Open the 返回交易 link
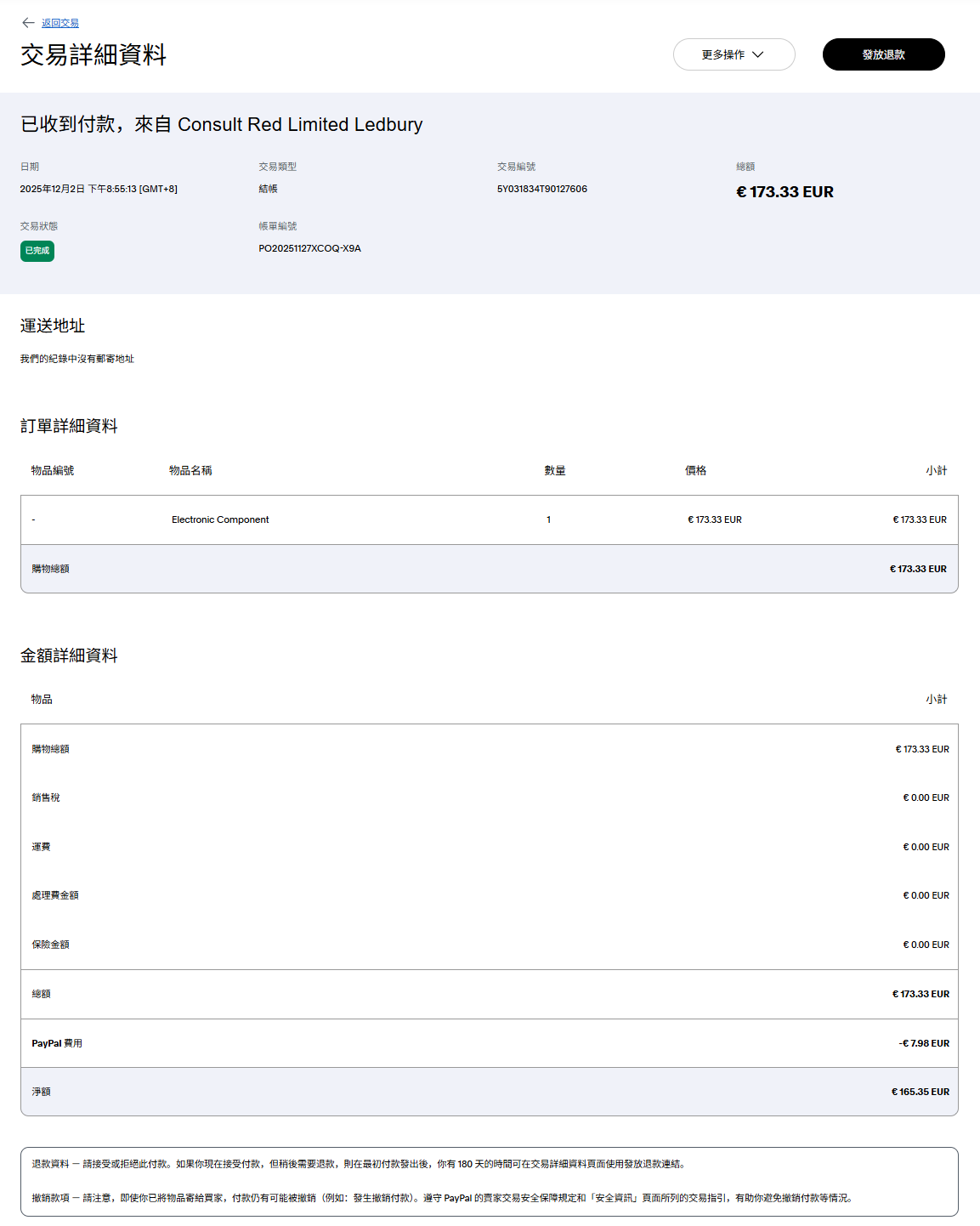 [60, 23]
